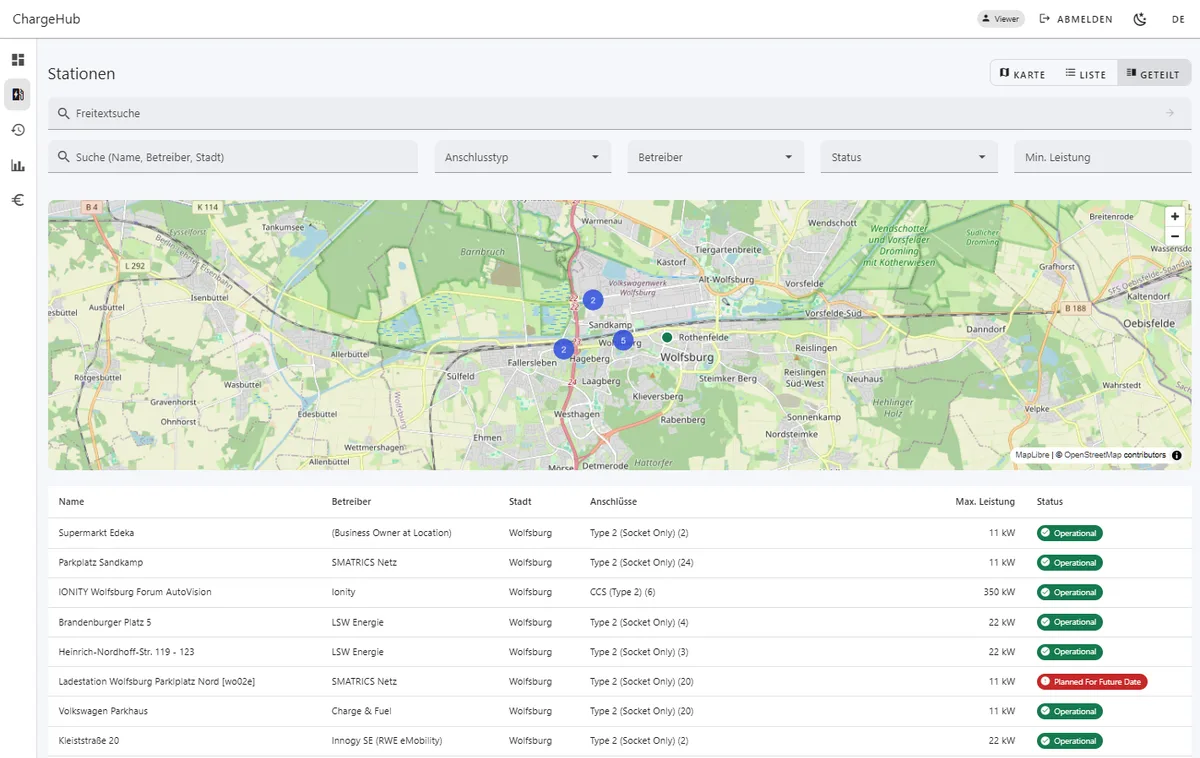Click Operational badge for Supermarkt Edeka
The image size is (1200, 758).
tap(1070, 533)
